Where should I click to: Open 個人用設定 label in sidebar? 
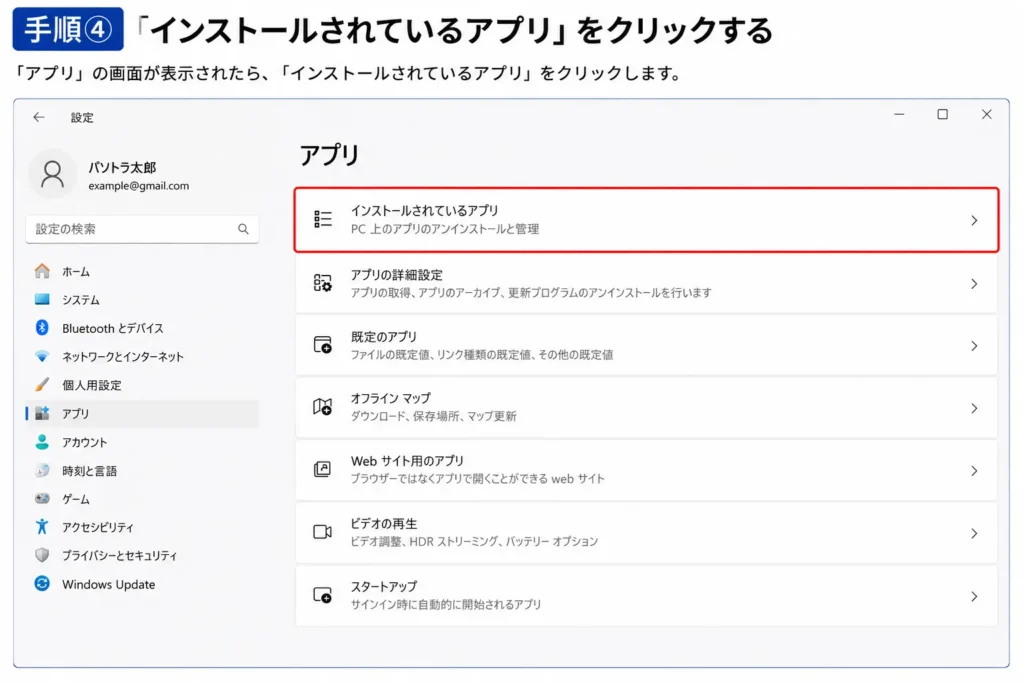coord(92,385)
